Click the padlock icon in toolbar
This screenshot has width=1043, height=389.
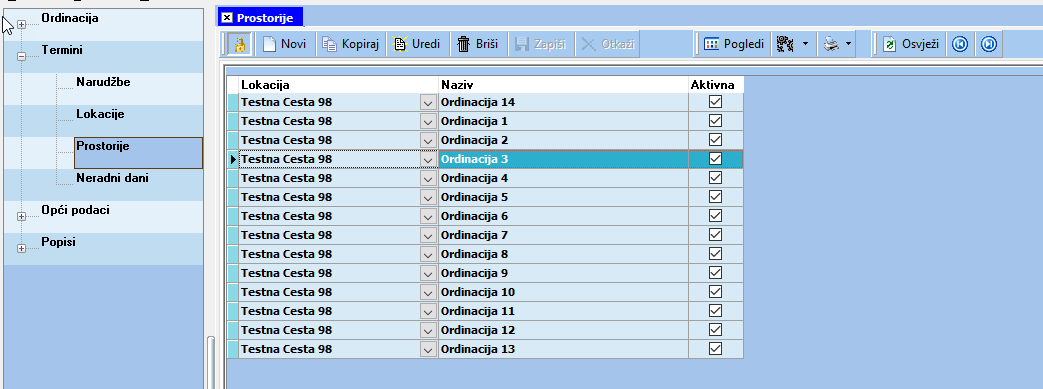click(239, 45)
